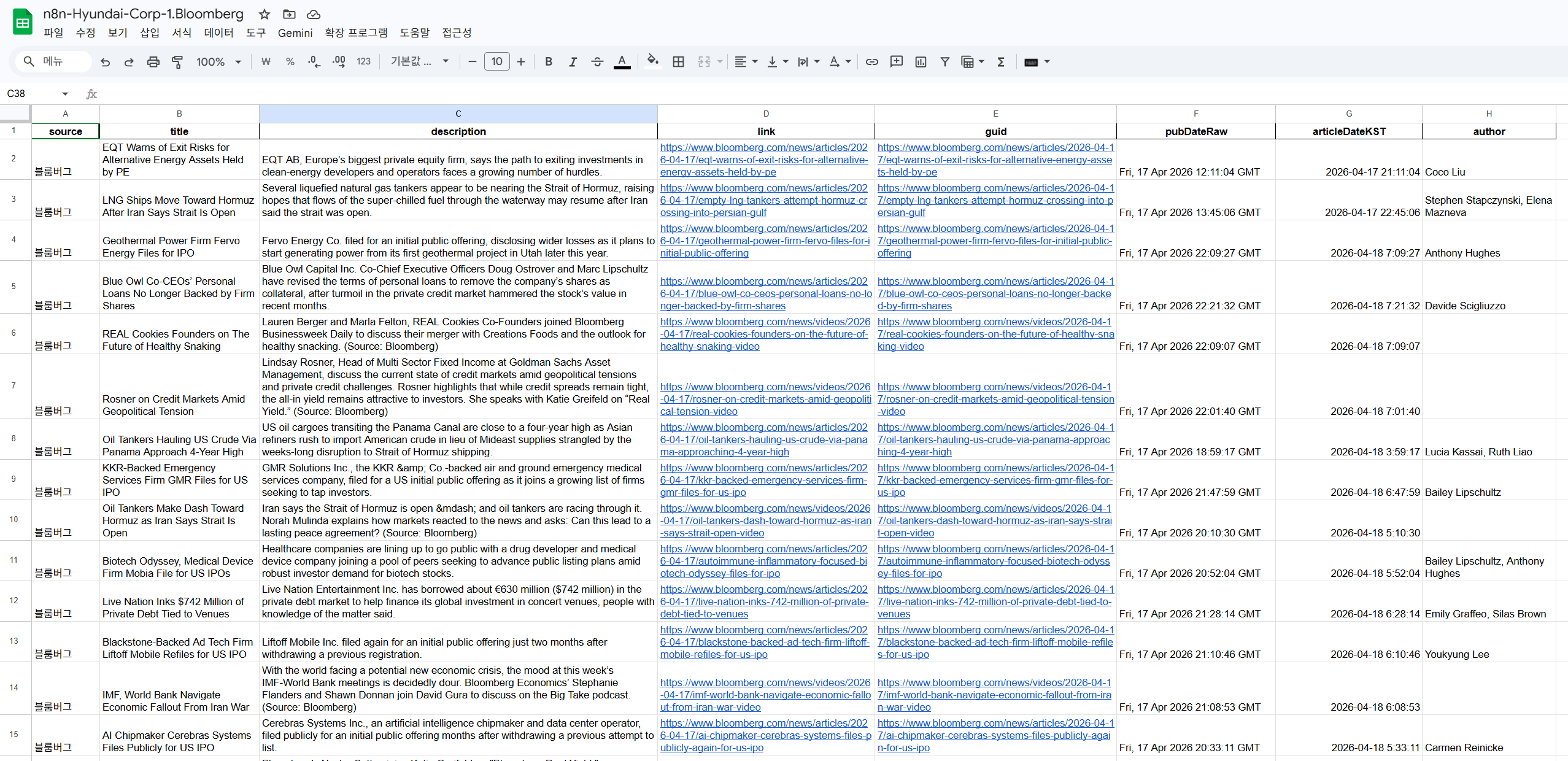Open Live Nation private debt link in column D
The height and width of the screenshot is (761, 1568).
764,601
